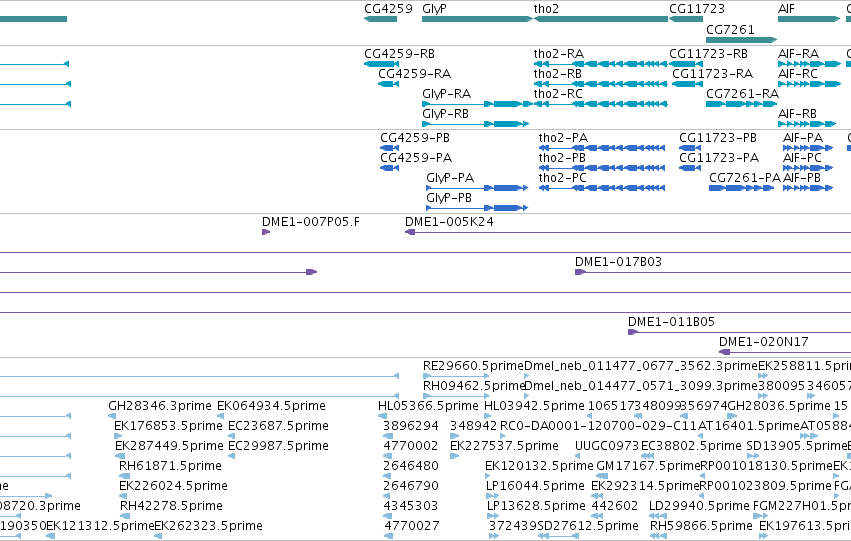Viewport: 851px width, 541px height.
Task: Click the EST feature labeled 4345303
Action: coord(386,516)
